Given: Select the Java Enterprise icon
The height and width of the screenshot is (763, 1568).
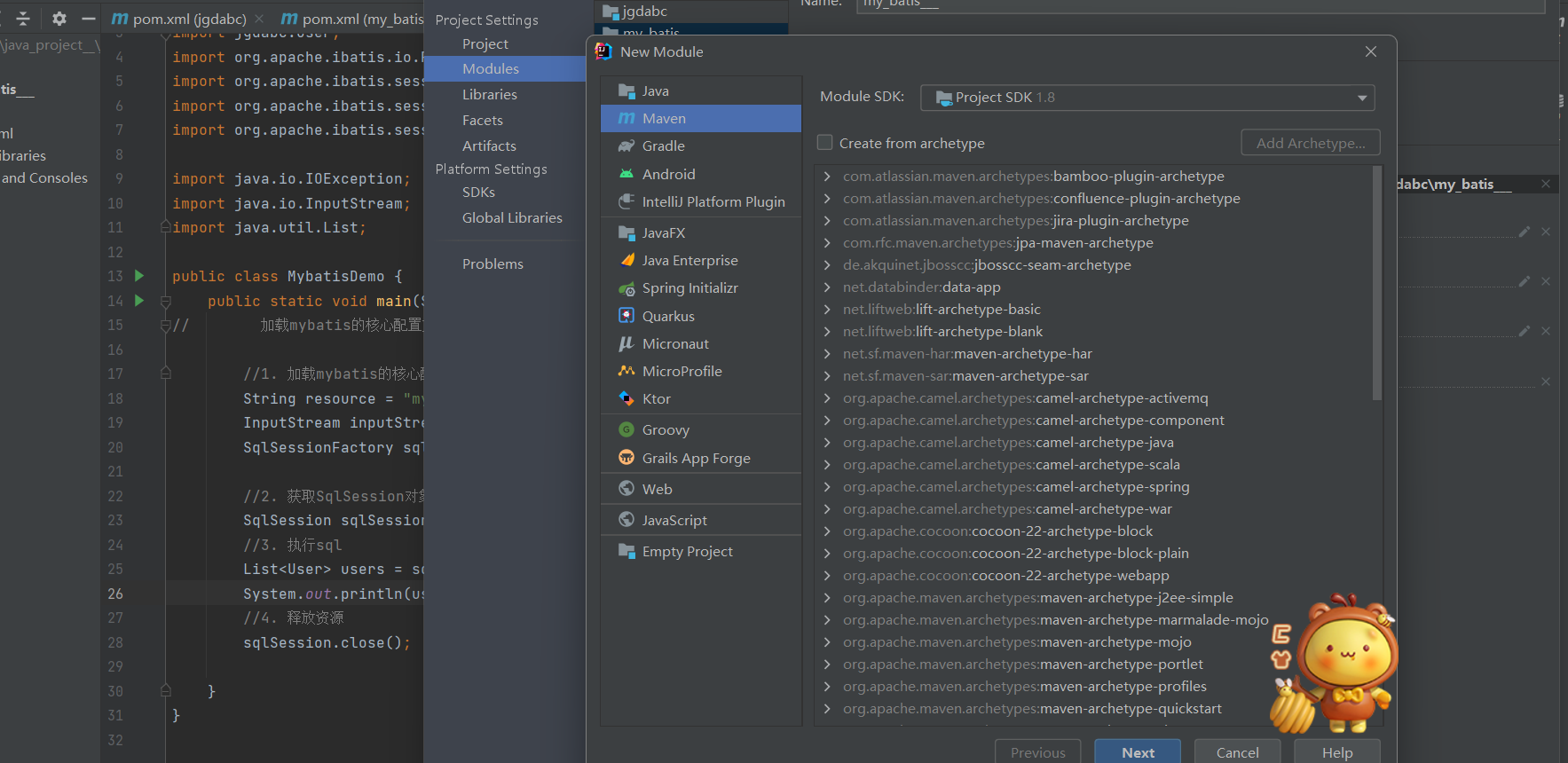Looking at the screenshot, I should click(x=626, y=260).
